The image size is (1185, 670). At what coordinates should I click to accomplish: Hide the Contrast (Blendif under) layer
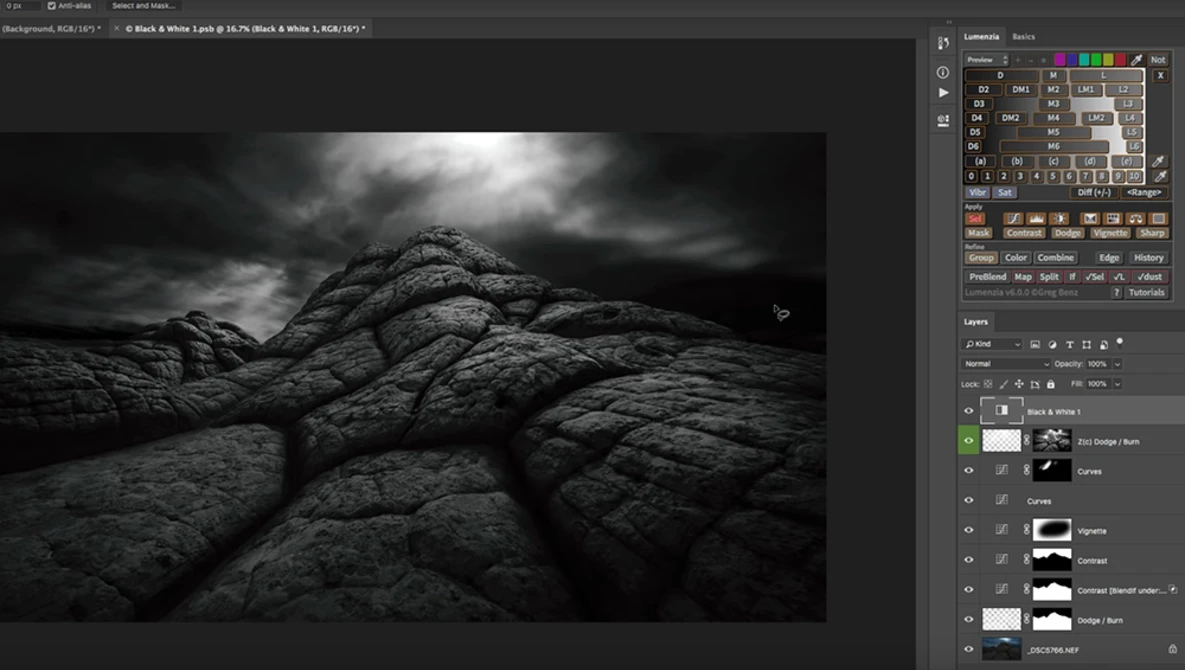[x=969, y=590]
